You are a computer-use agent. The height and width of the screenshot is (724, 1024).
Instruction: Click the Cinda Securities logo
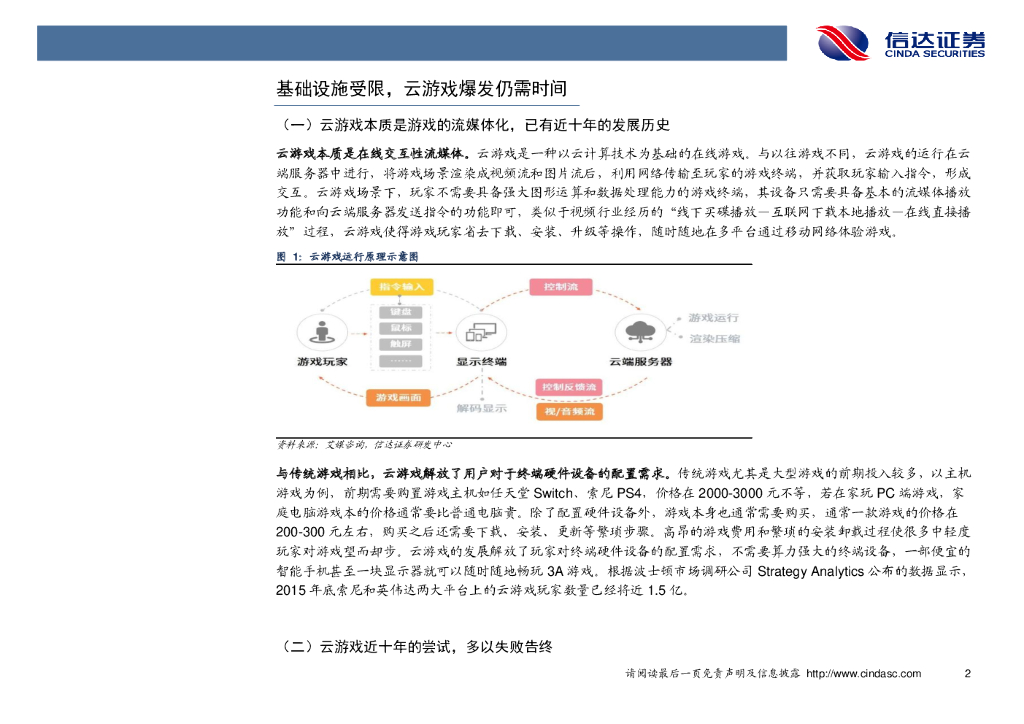[901, 43]
